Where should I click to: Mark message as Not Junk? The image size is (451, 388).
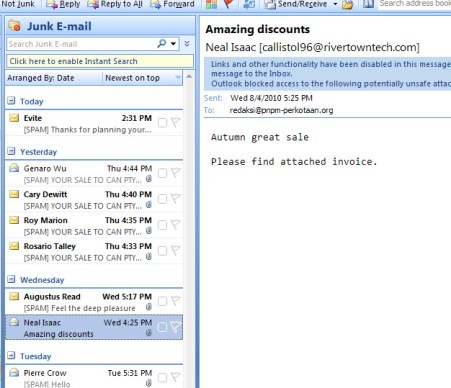point(18,4)
